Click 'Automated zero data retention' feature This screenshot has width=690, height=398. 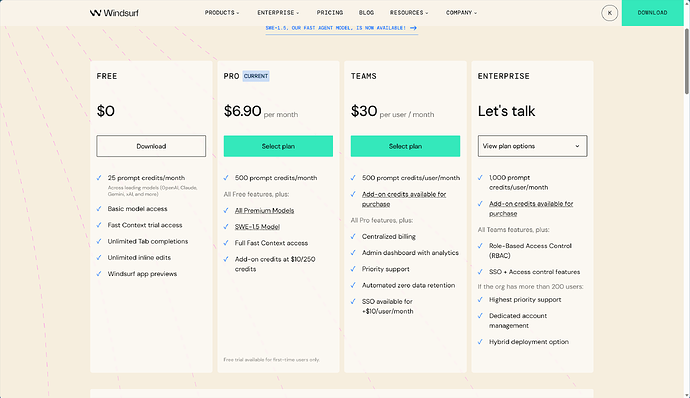coord(408,285)
